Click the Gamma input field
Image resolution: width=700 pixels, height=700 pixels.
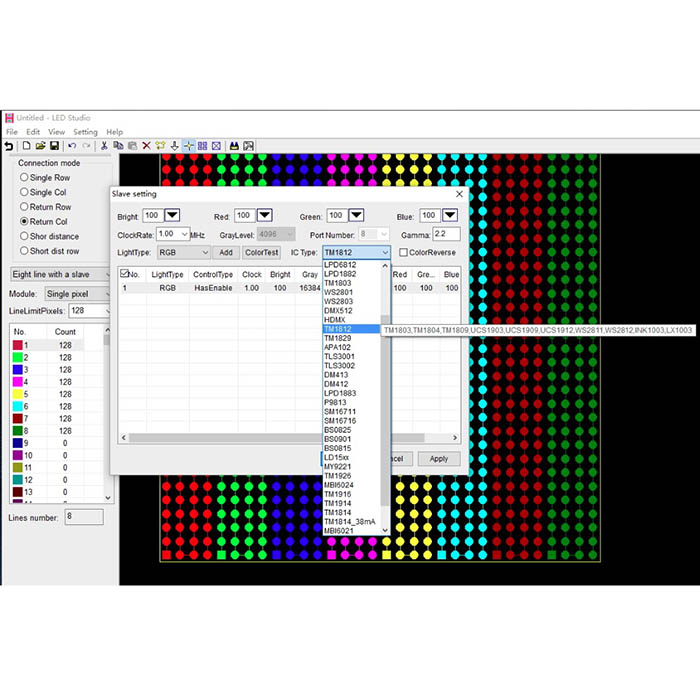click(446, 234)
